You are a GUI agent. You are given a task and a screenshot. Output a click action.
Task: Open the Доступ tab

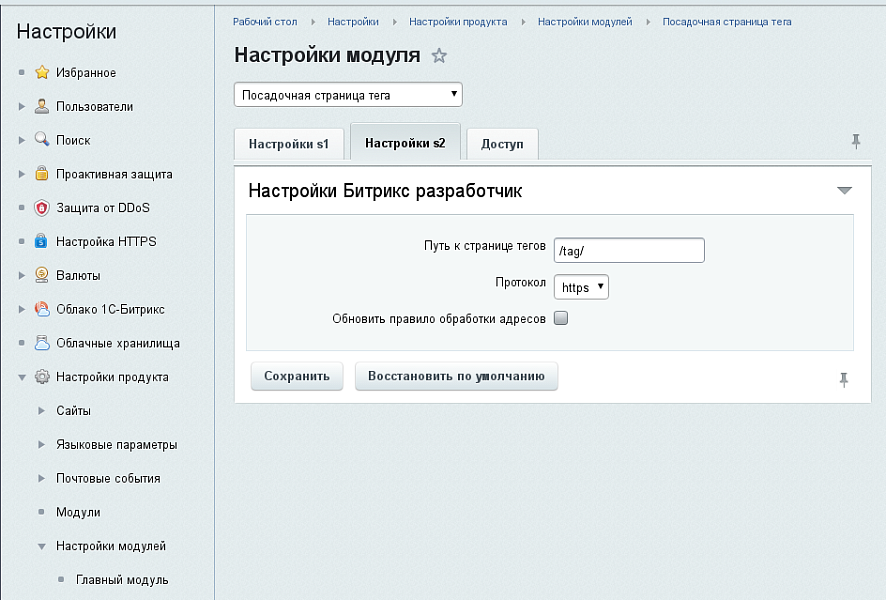point(501,144)
